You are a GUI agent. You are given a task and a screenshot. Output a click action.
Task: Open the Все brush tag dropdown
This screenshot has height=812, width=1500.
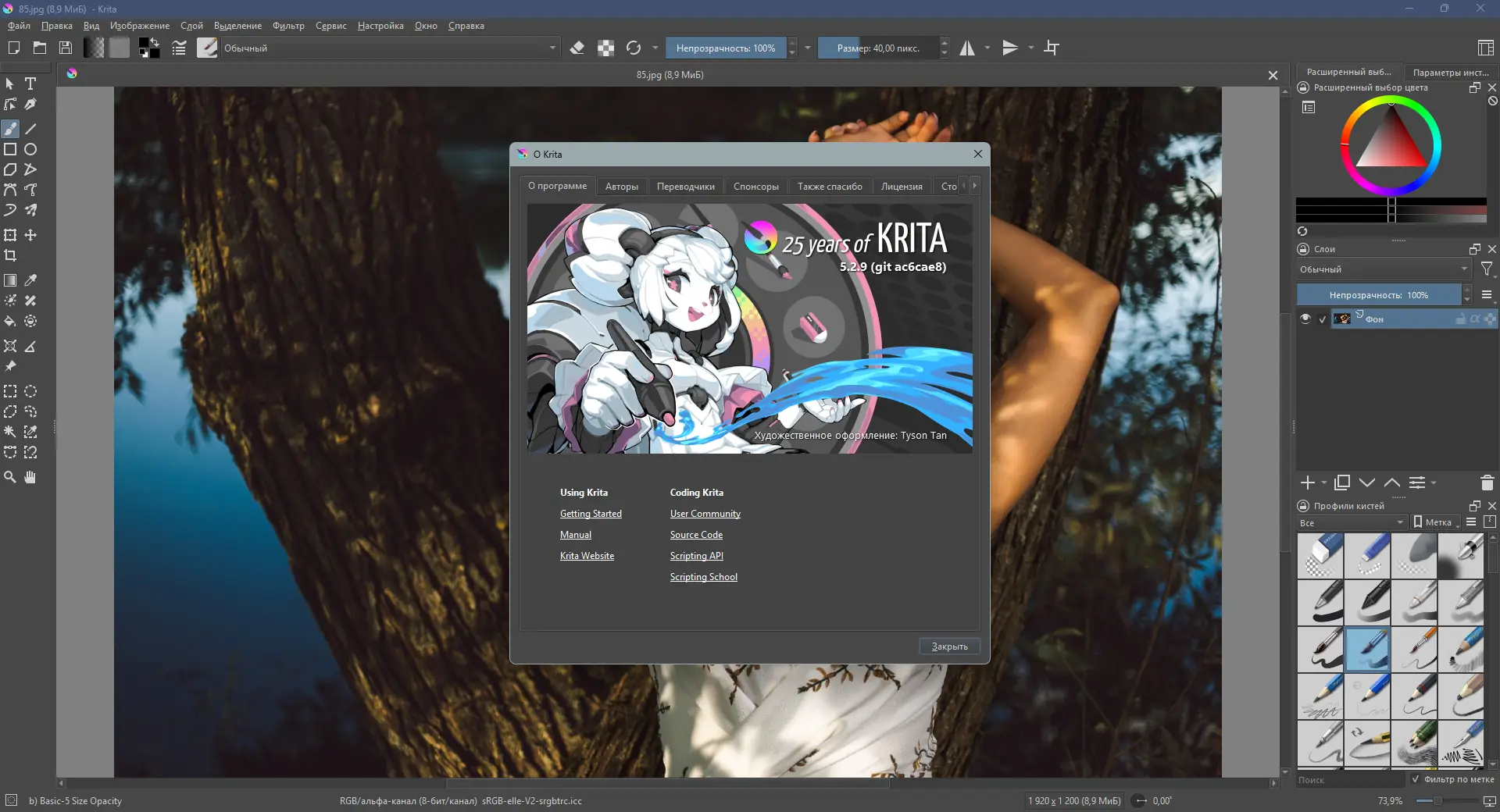[1352, 522]
